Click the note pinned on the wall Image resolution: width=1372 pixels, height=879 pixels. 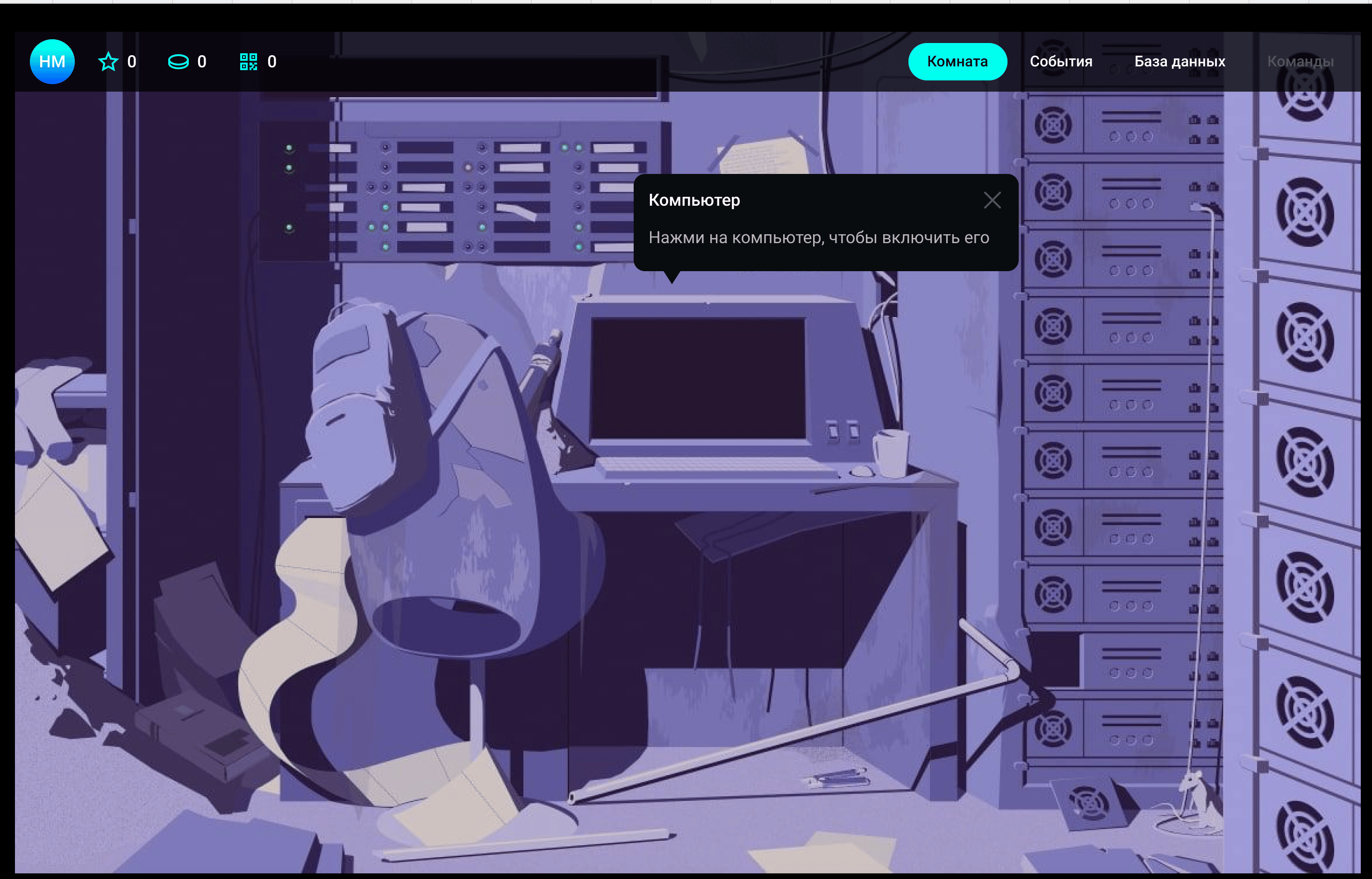(x=765, y=155)
